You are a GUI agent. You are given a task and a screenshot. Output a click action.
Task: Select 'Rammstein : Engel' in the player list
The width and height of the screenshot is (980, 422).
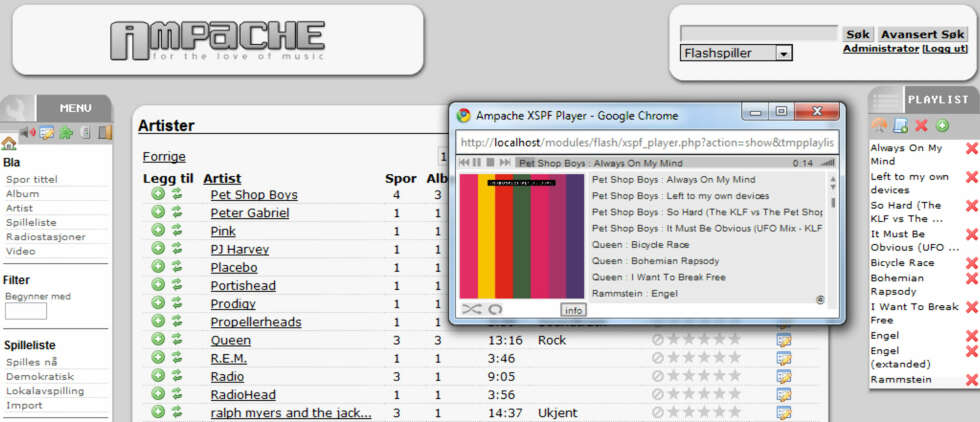(635, 293)
